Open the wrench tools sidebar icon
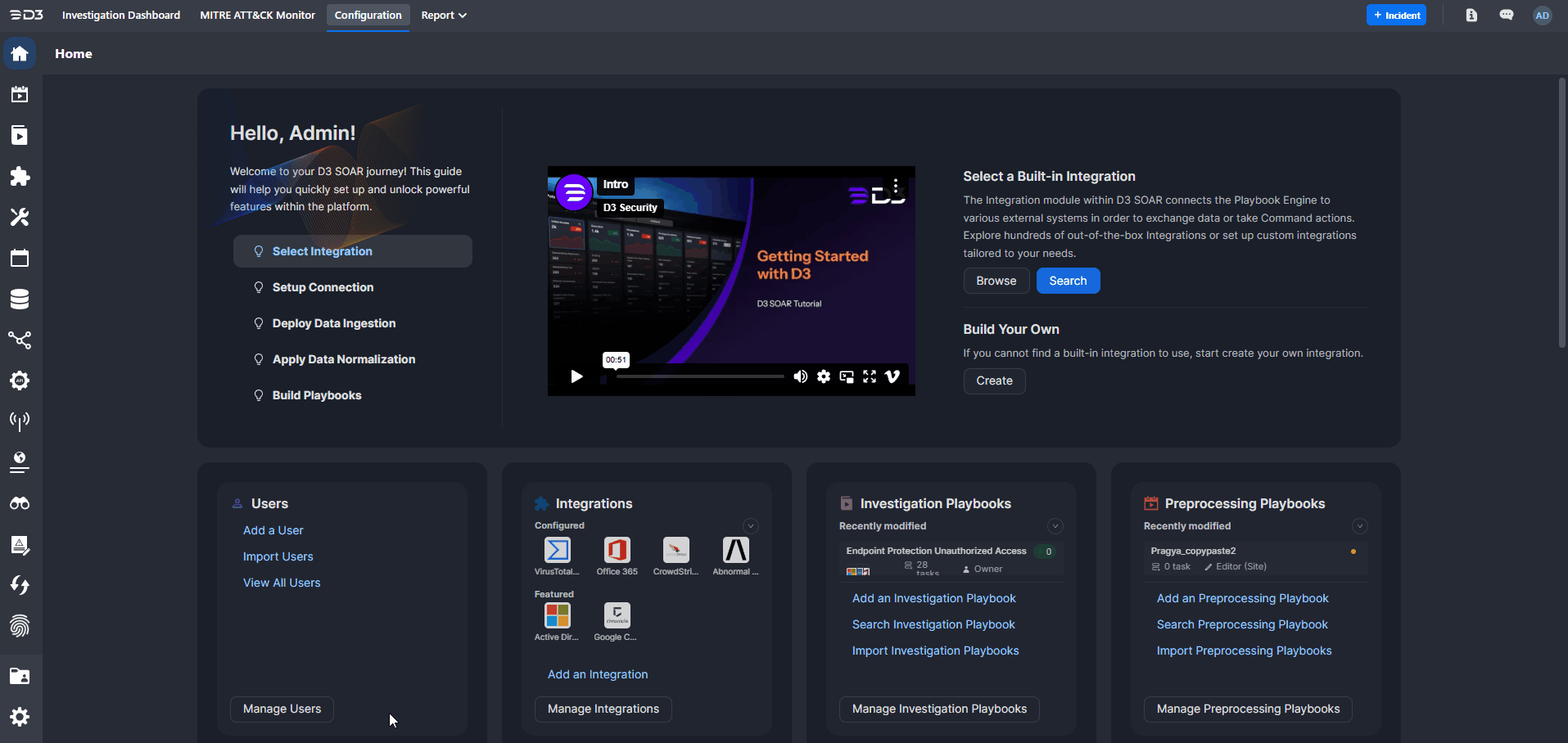The image size is (1568, 743). click(20, 218)
